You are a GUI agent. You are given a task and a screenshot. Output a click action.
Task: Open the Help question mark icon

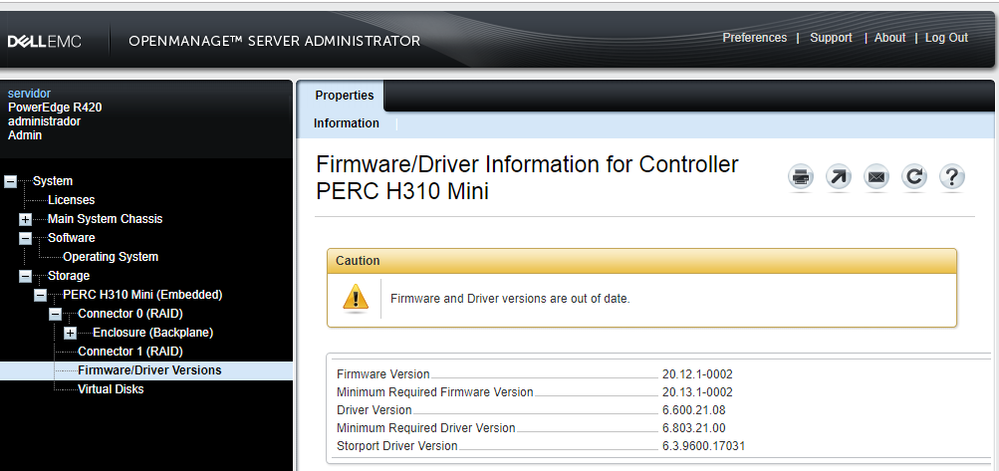951,177
